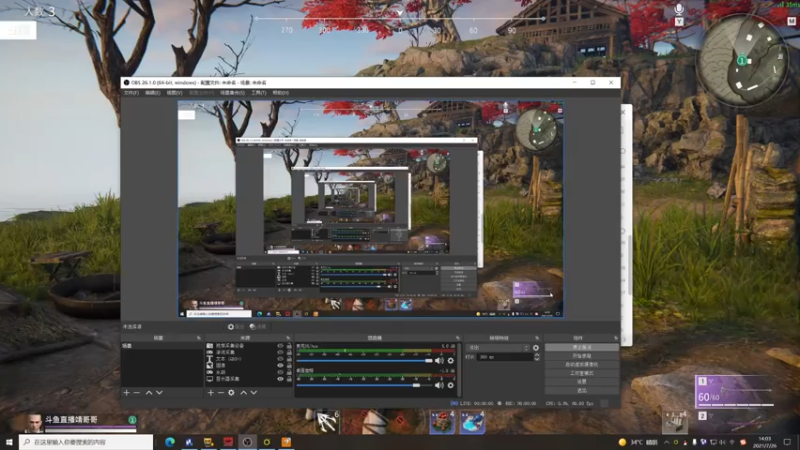This screenshot has width=800, height=450.
Task: Toggle visibility of 显示器采集 source
Action: click(280, 379)
